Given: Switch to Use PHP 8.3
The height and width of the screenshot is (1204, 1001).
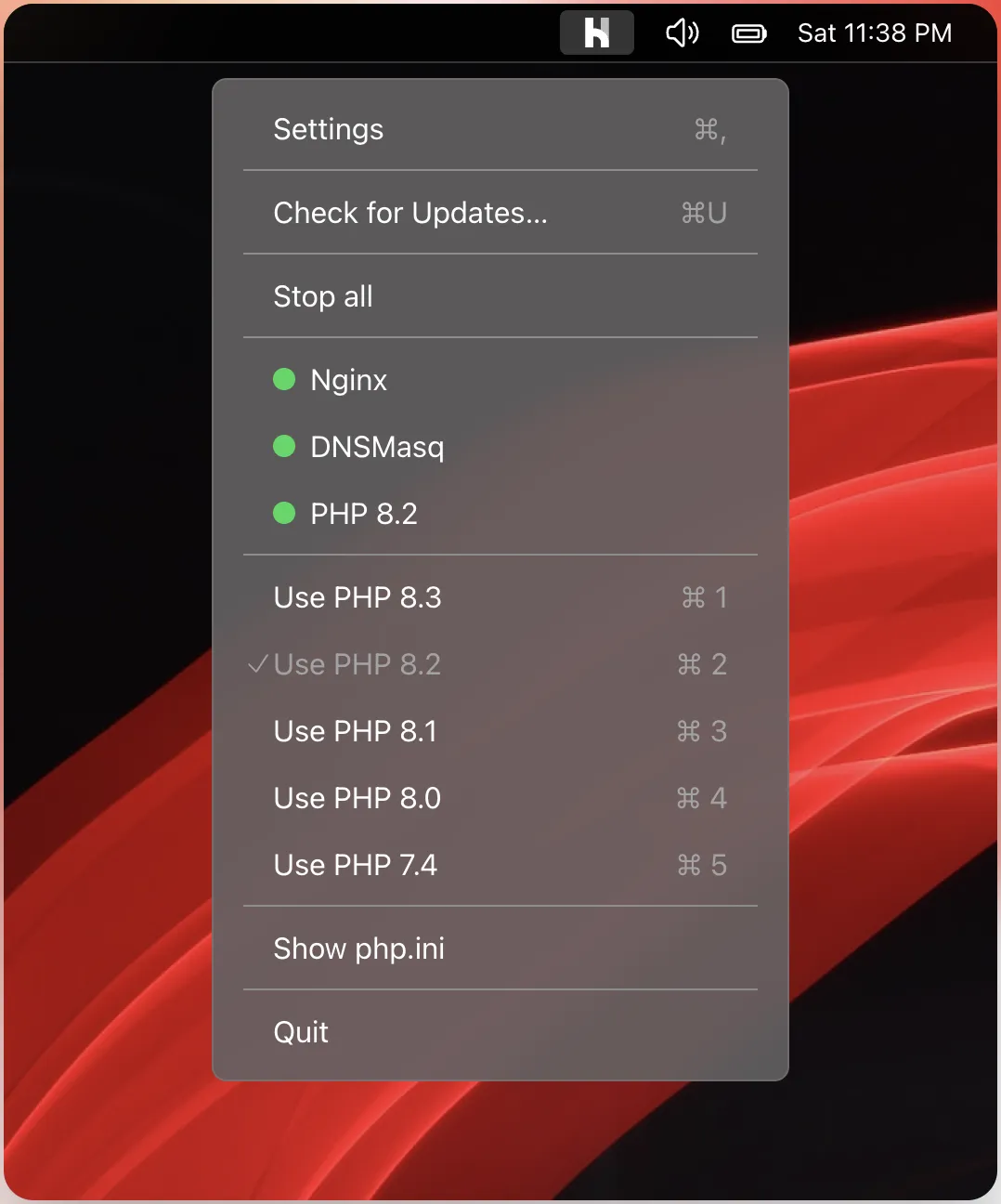Looking at the screenshot, I should tap(500, 597).
